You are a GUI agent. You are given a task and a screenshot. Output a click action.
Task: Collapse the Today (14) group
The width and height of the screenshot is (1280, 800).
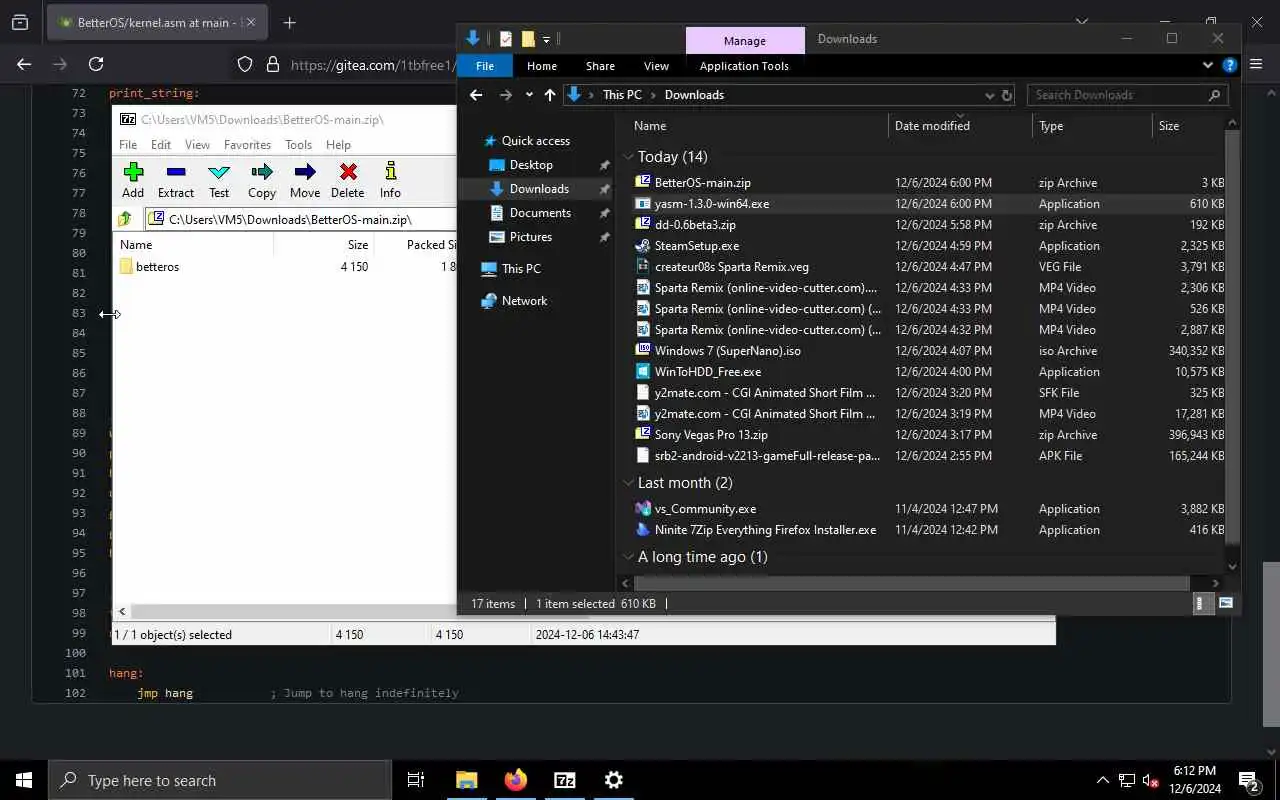629,157
